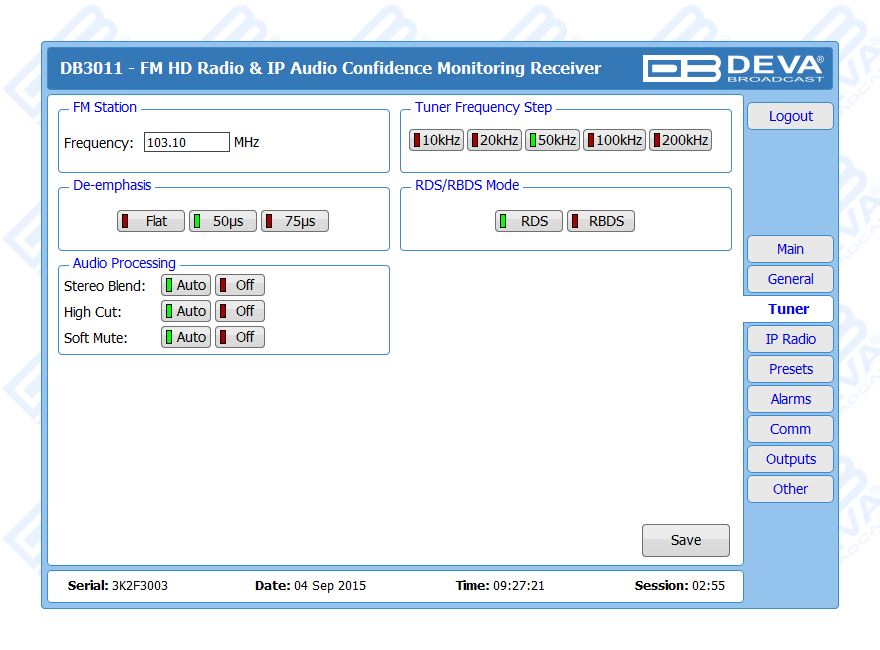
Task: Save the tuner settings
Action: [685, 540]
